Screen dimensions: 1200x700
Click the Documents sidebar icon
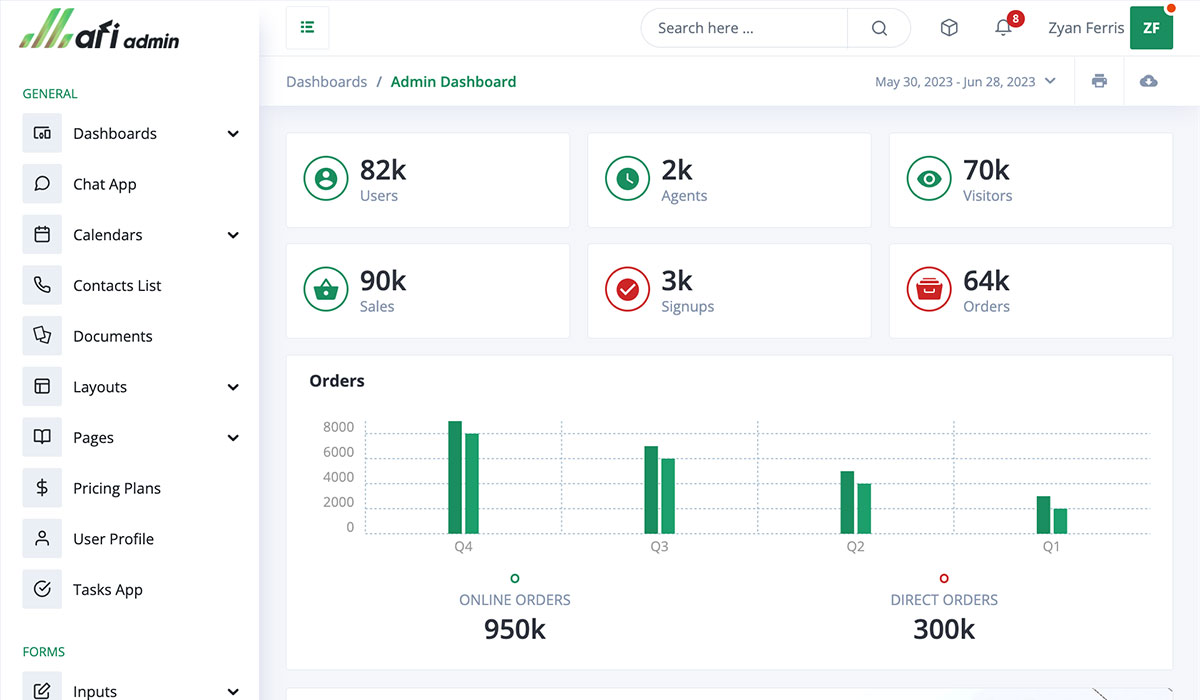tap(42, 336)
